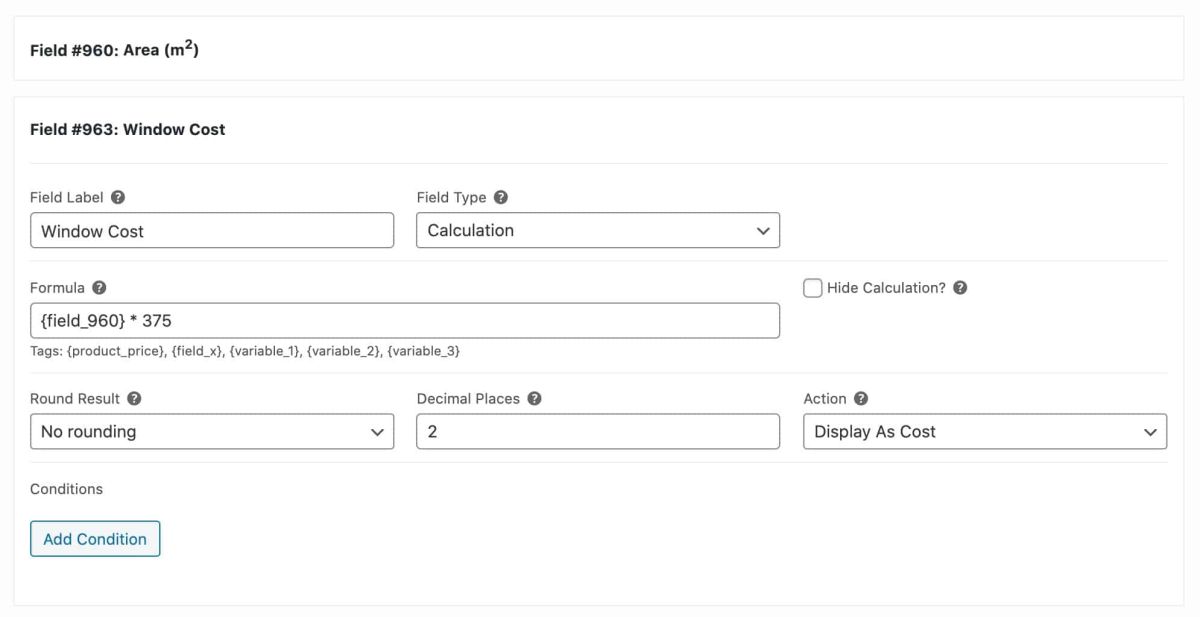Click the Conditions section label

tap(67, 489)
